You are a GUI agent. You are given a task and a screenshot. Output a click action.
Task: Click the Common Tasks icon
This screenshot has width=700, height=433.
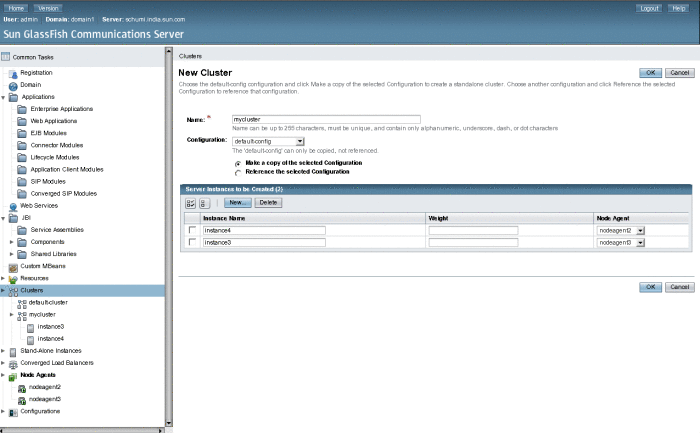point(5,57)
